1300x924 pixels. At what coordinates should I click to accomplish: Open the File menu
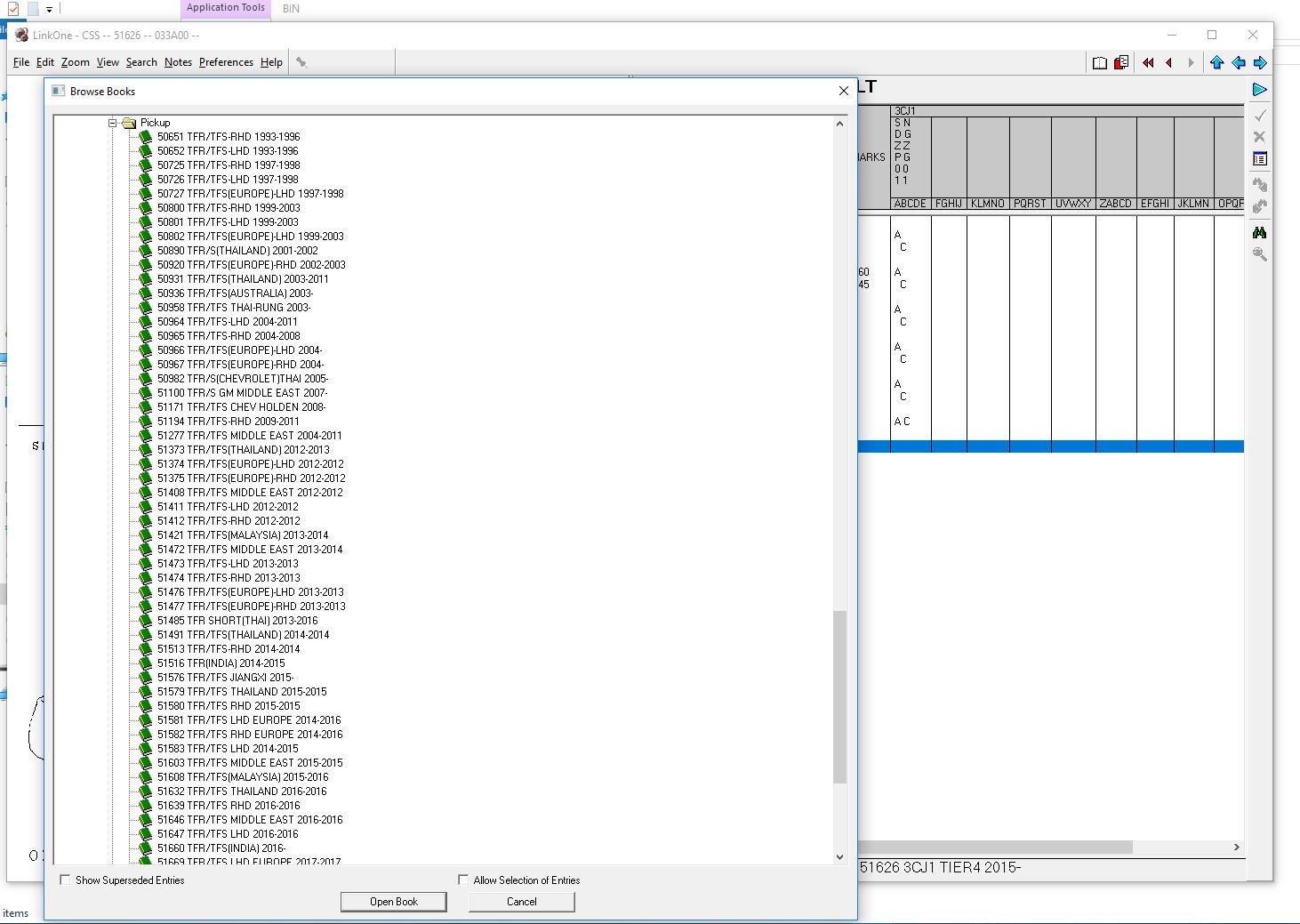coord(21,62)
